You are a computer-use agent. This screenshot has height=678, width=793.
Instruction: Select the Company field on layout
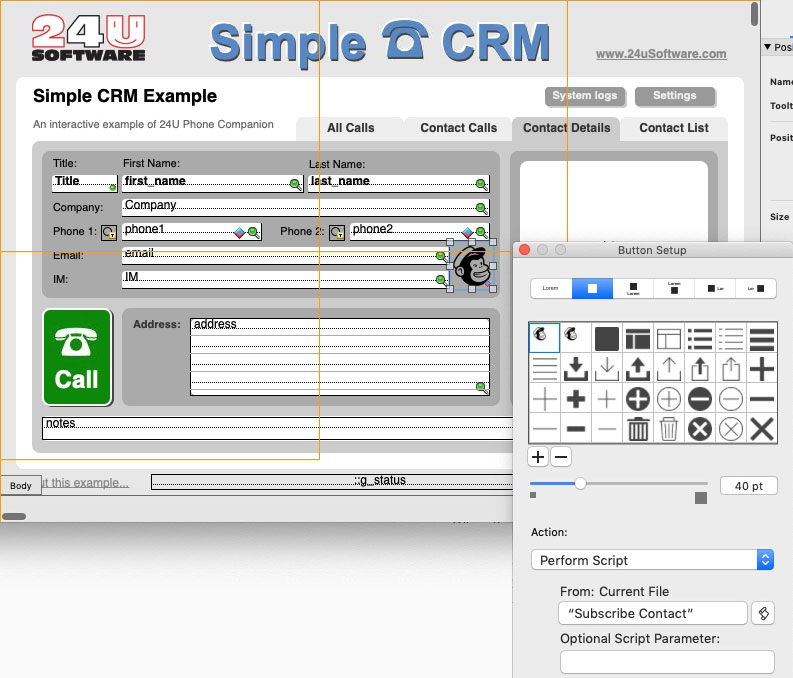pos(305,207)
